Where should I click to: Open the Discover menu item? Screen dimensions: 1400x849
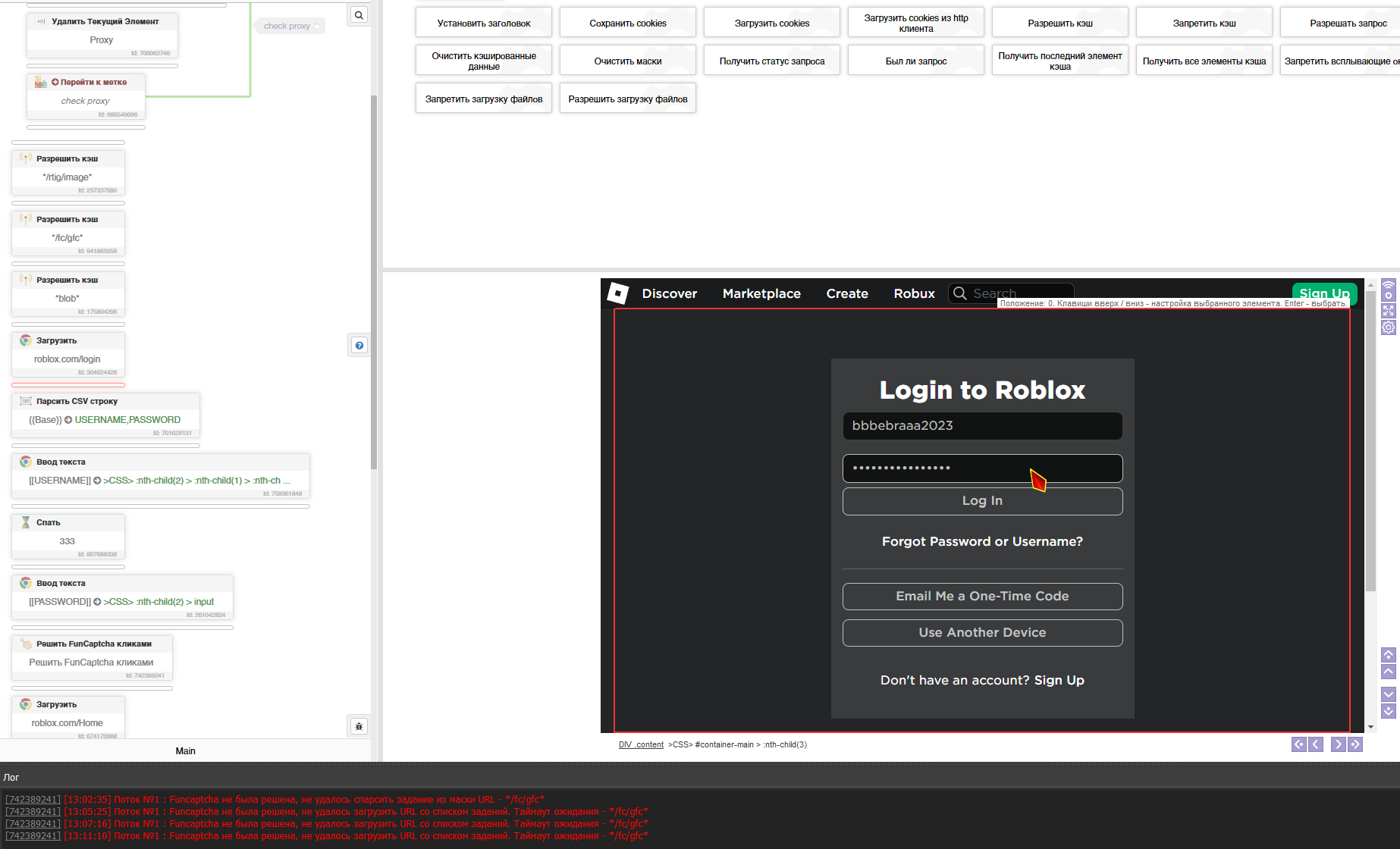coord(670,293)
